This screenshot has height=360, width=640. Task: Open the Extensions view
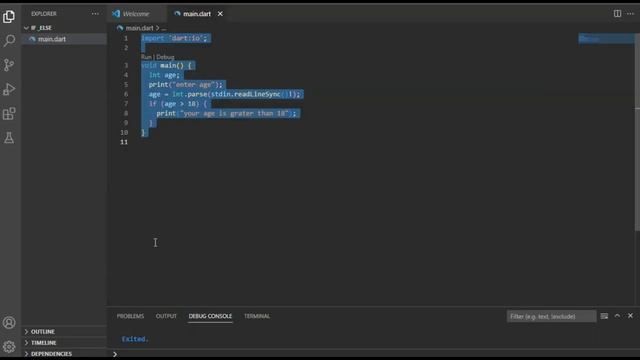(9, 113)
